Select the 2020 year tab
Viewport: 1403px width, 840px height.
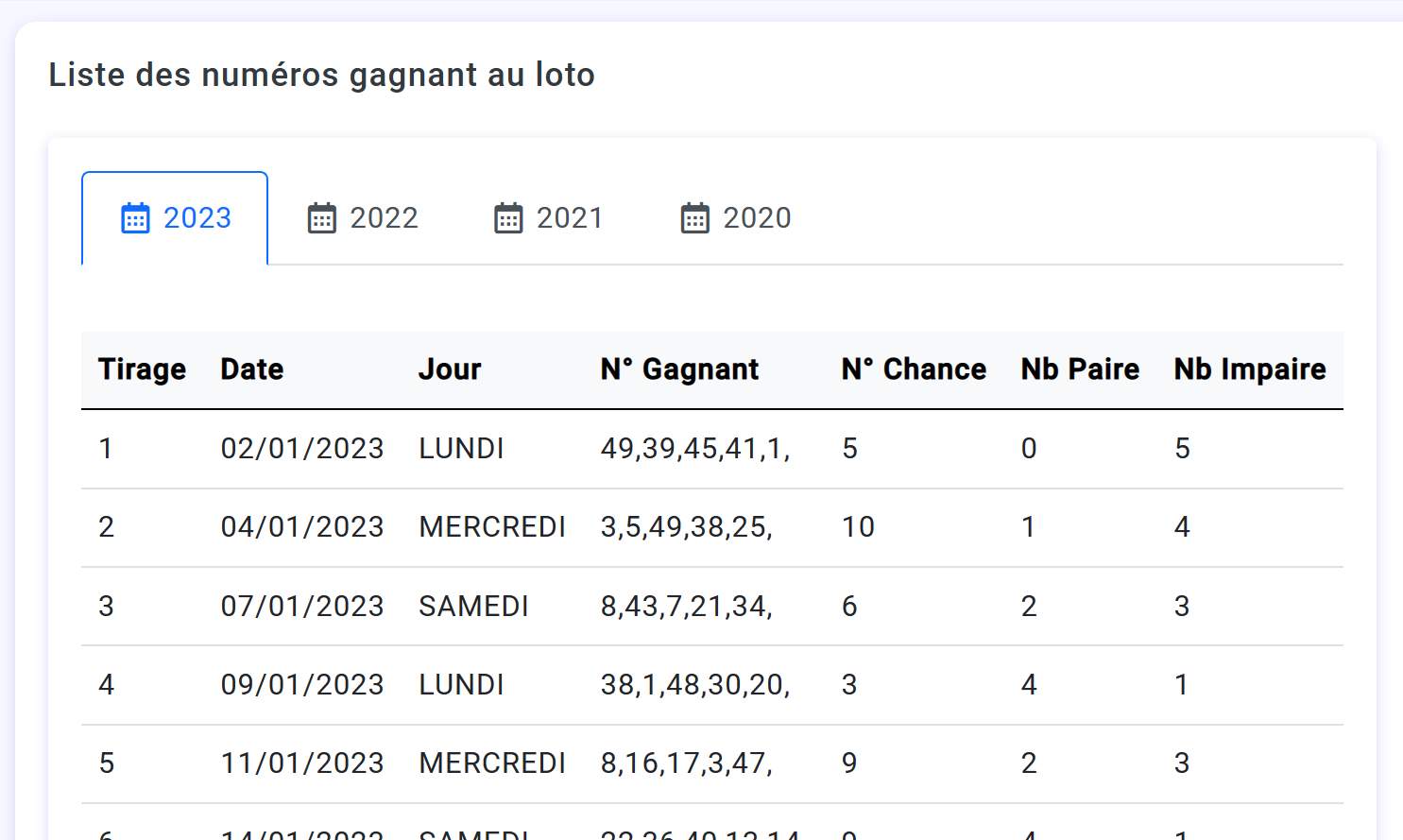[735, 218]
